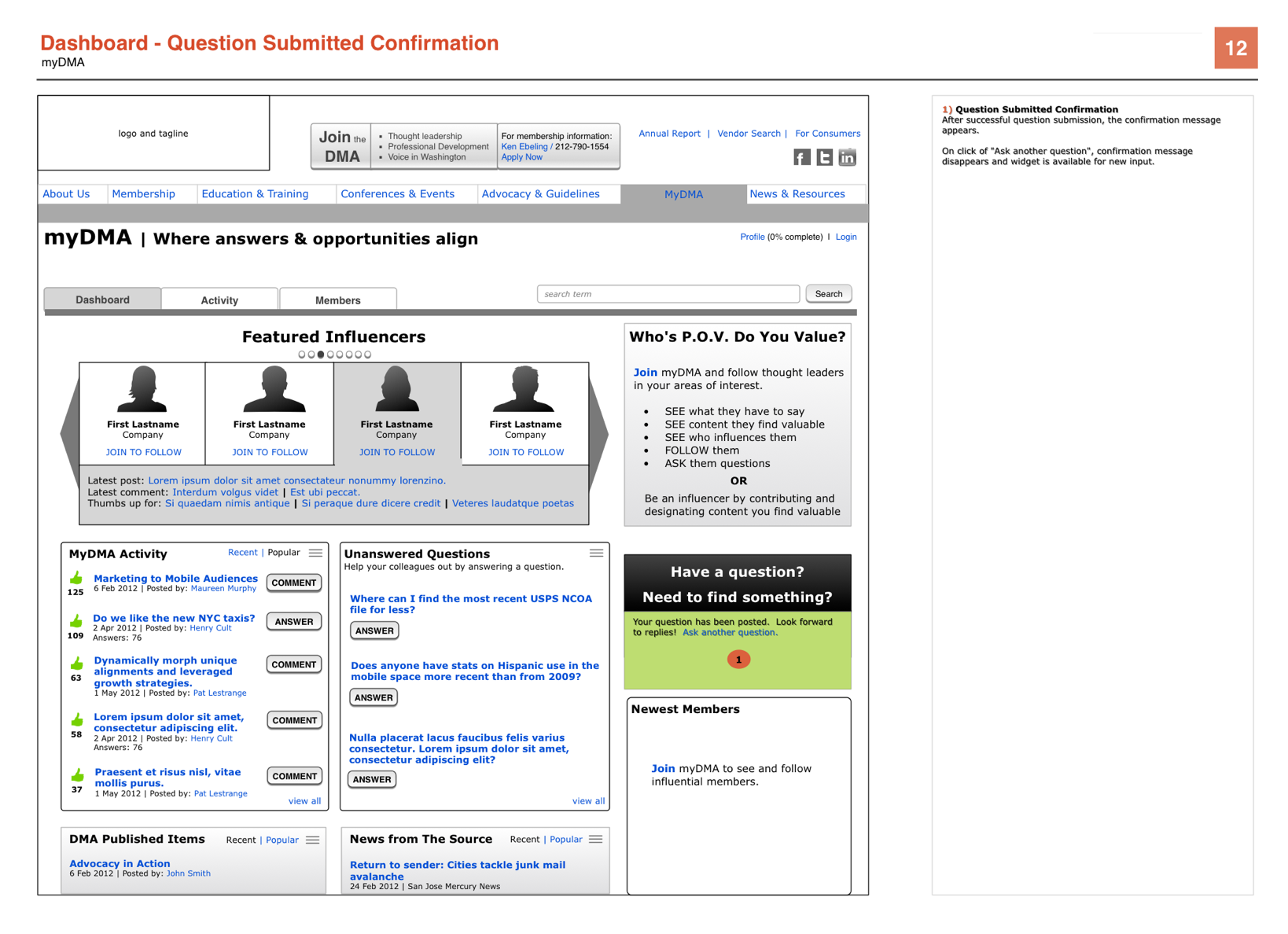
Task: Click Ask another question link
Action: point(730,632)
